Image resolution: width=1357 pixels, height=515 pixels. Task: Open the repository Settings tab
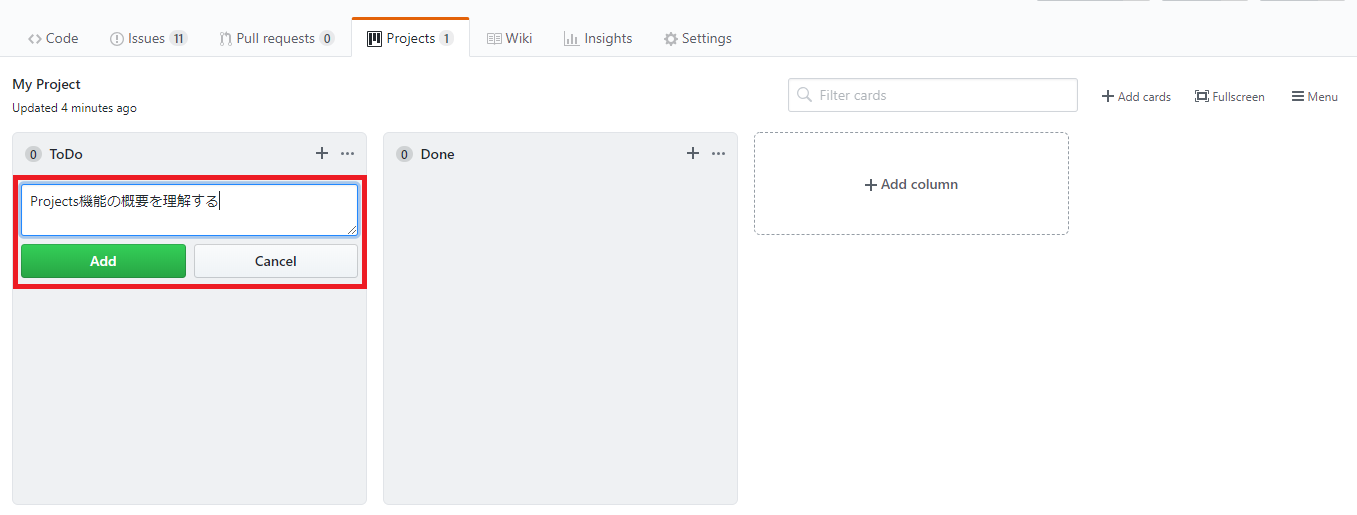[698, 38]
